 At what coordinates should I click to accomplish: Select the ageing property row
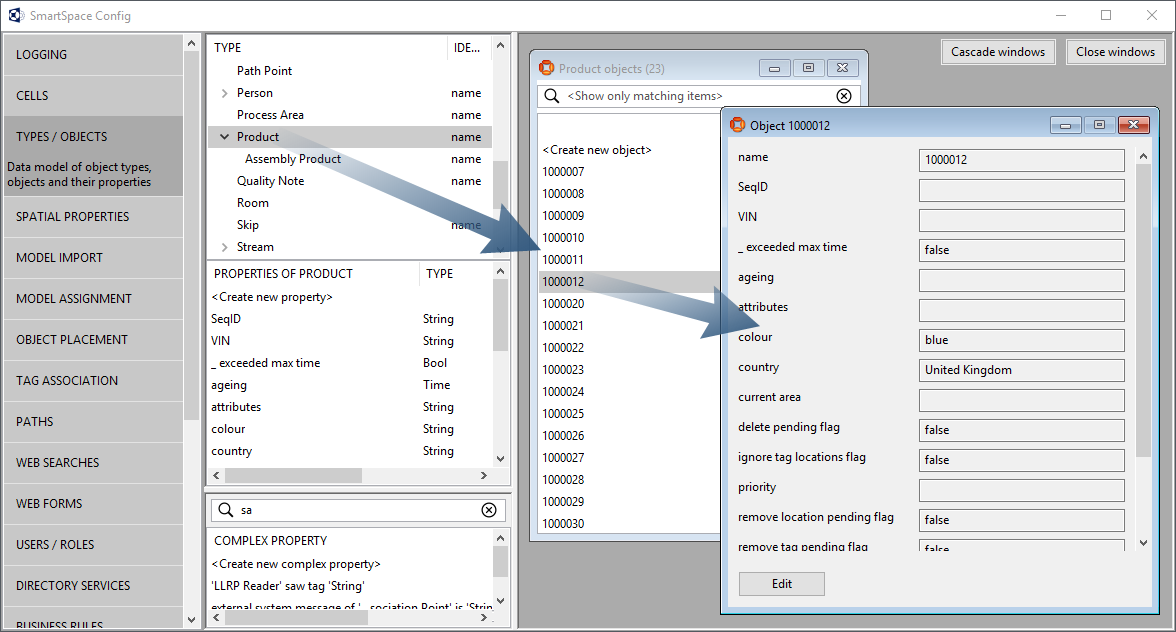pyautogui.click(x=350, y=385)
